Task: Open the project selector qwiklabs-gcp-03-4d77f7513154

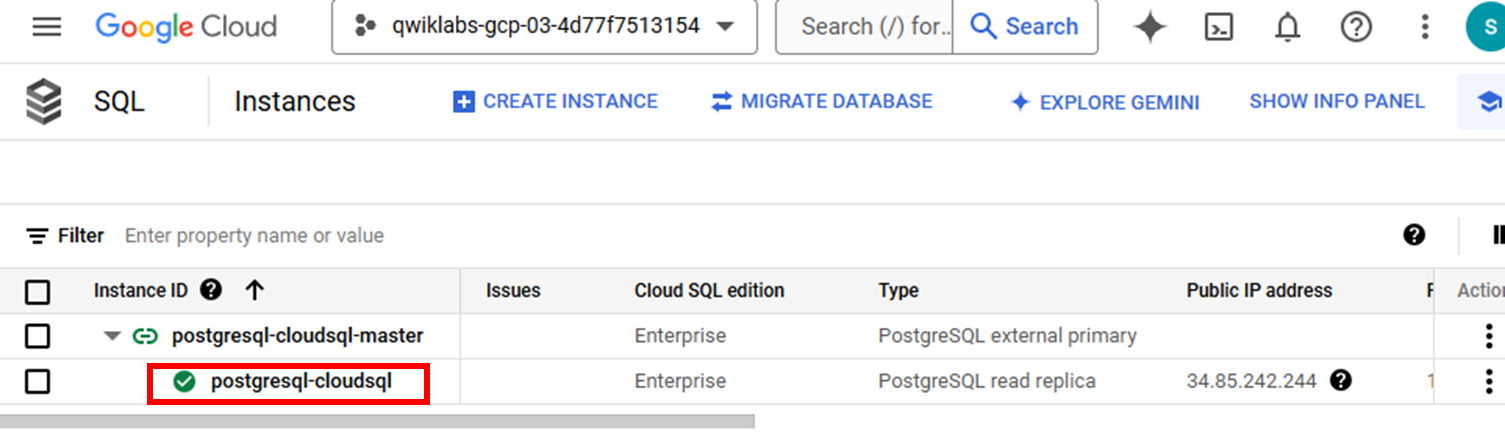Action: tap(545, 27)
